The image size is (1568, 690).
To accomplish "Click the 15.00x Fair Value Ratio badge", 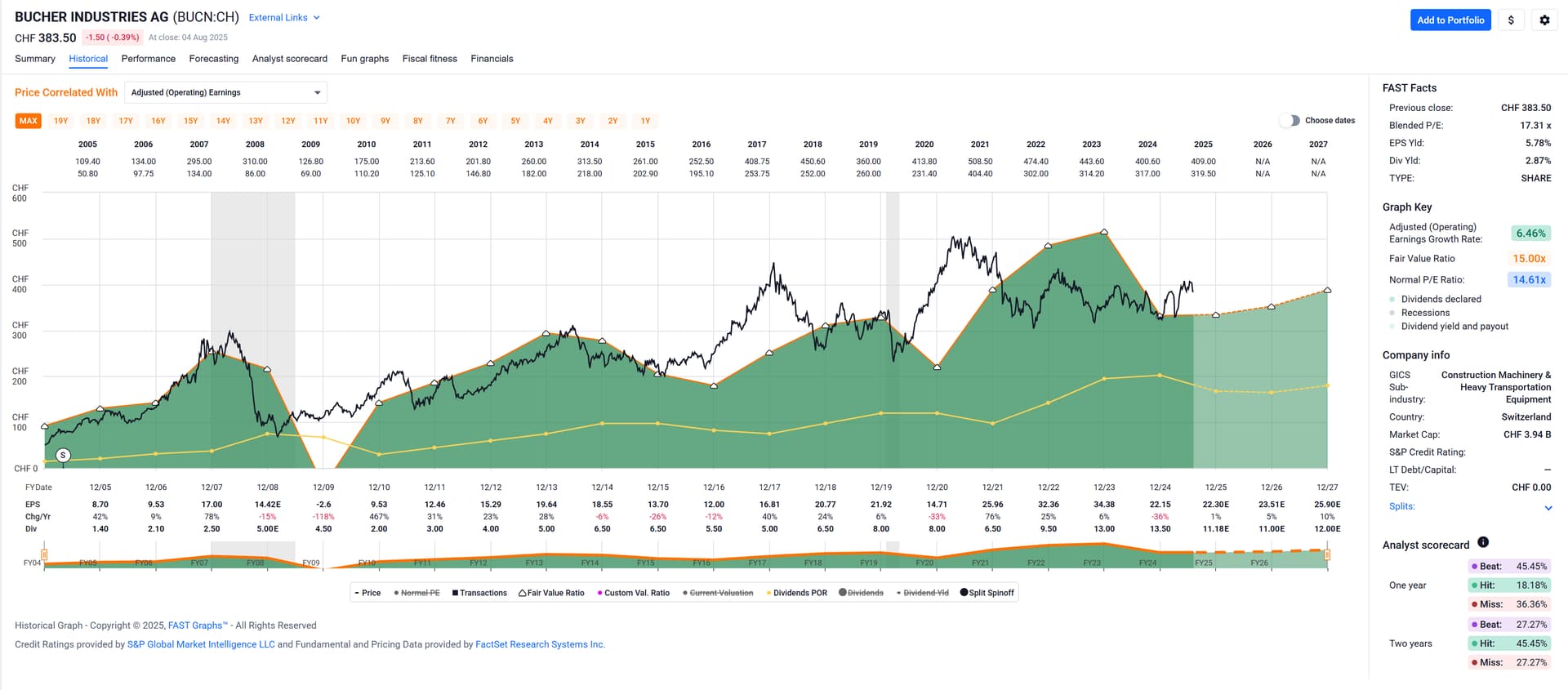I will pyautogui.click(x=1529, y=259).
